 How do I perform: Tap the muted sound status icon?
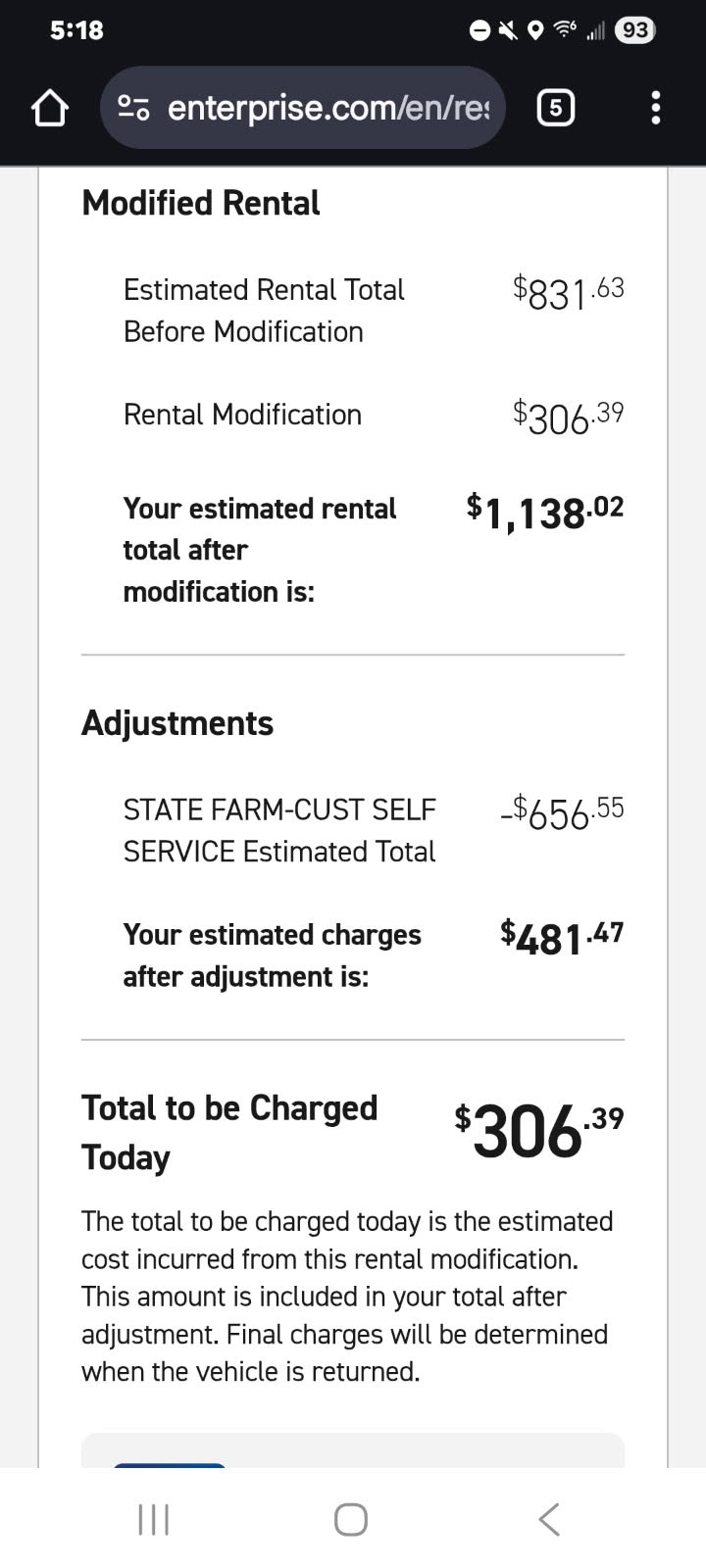[508, 30]
